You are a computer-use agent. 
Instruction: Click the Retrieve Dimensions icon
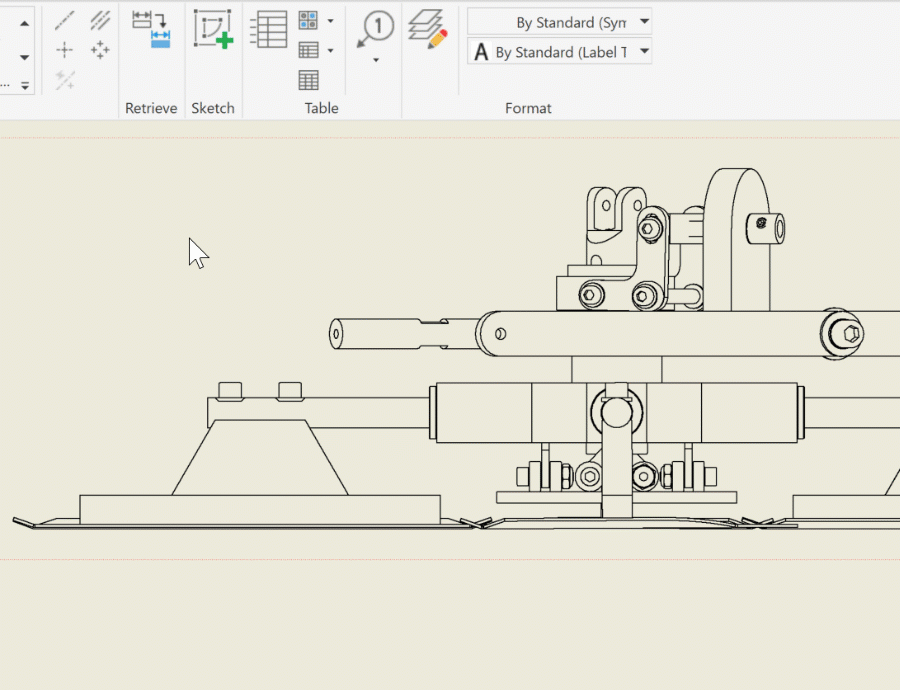(152, 29)
